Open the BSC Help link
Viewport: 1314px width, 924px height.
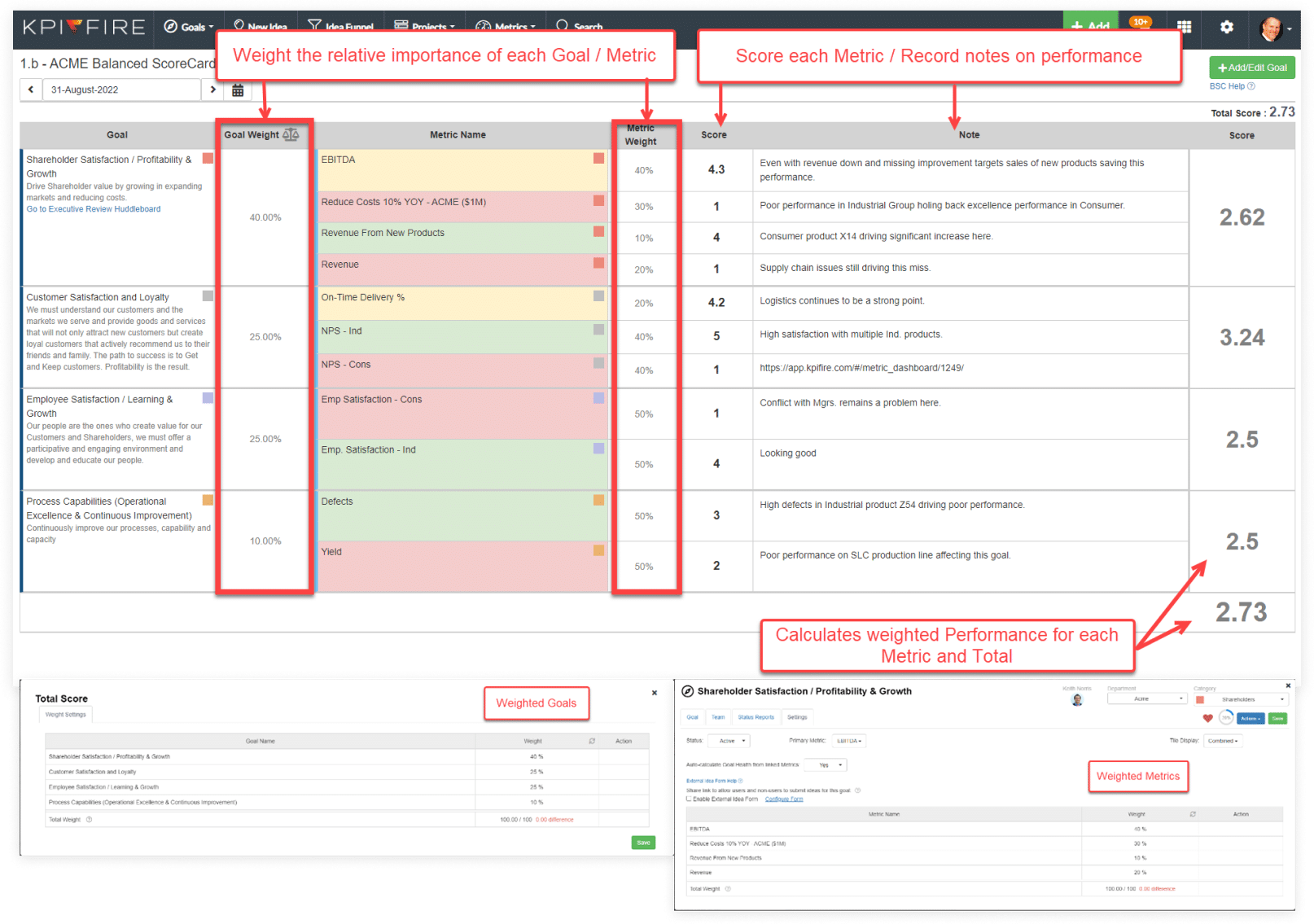[x=1232, y=86]
